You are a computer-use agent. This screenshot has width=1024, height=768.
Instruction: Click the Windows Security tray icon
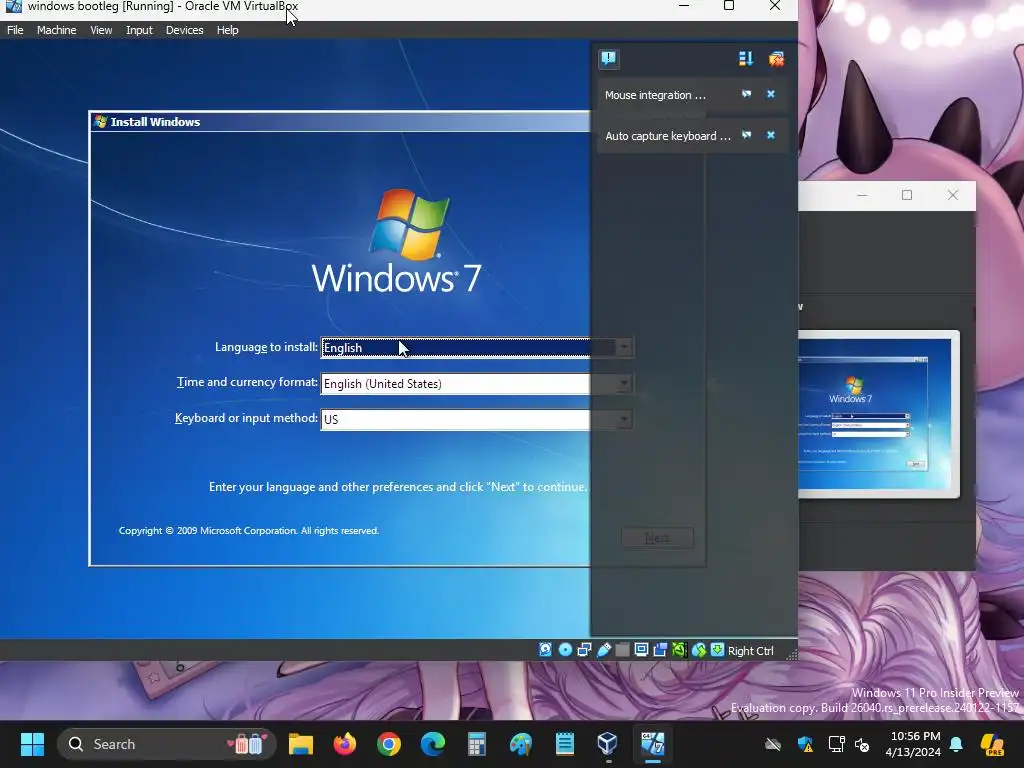(805, 744)
